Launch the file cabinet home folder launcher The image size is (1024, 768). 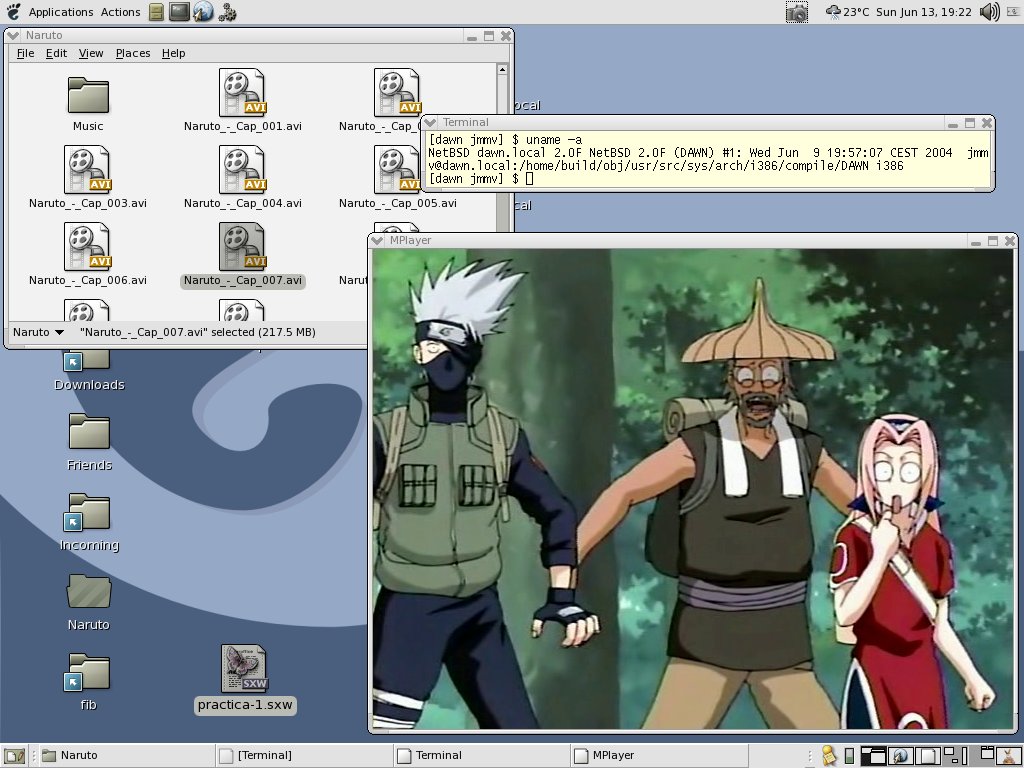156,12
